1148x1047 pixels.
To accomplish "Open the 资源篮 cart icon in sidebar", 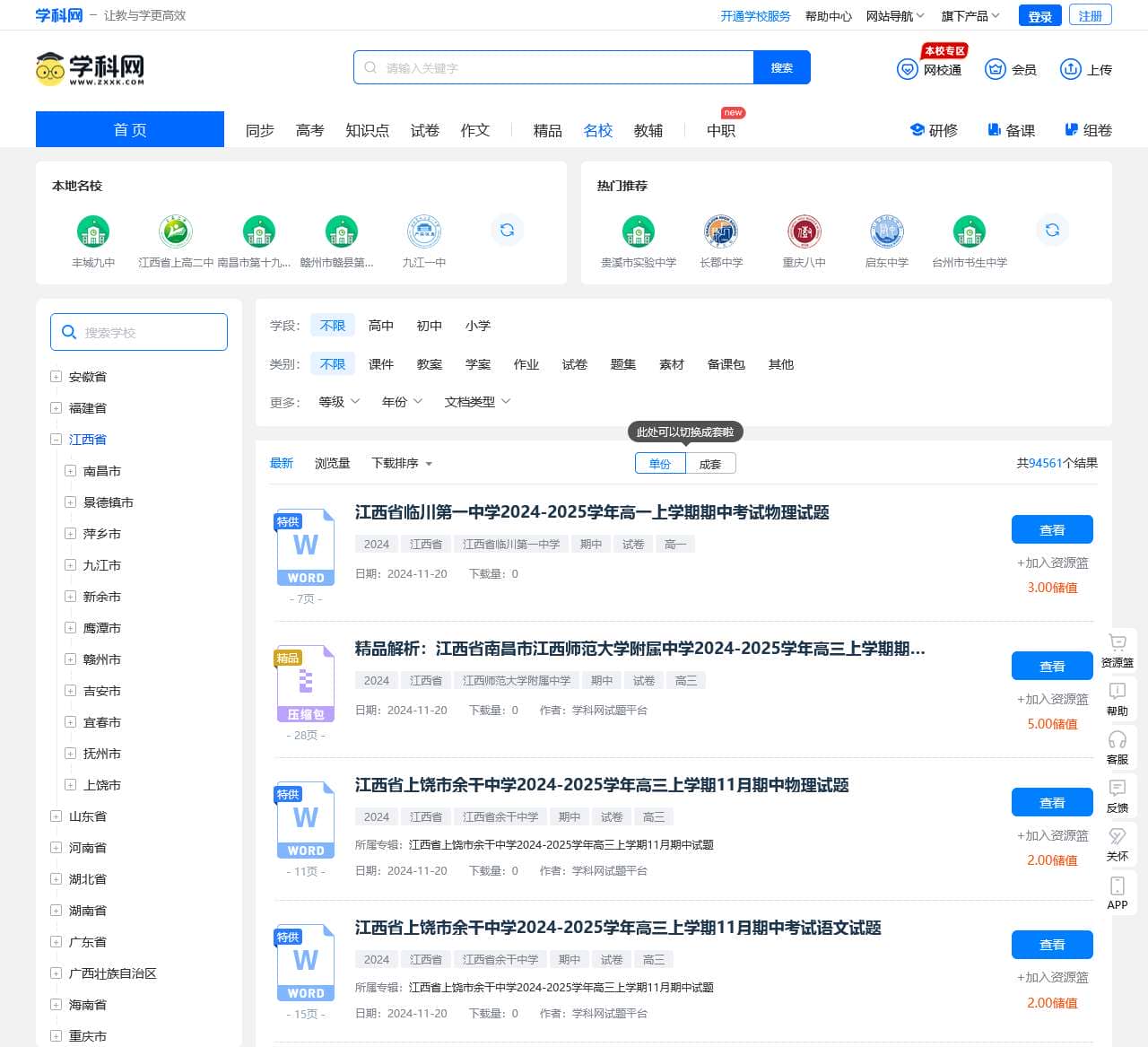I will pyautogui.click(x=1117, y=643).
